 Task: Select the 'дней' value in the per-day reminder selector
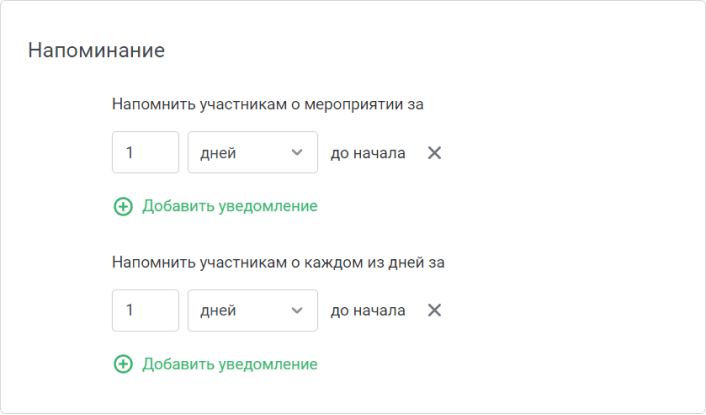[x=218, y=311]
